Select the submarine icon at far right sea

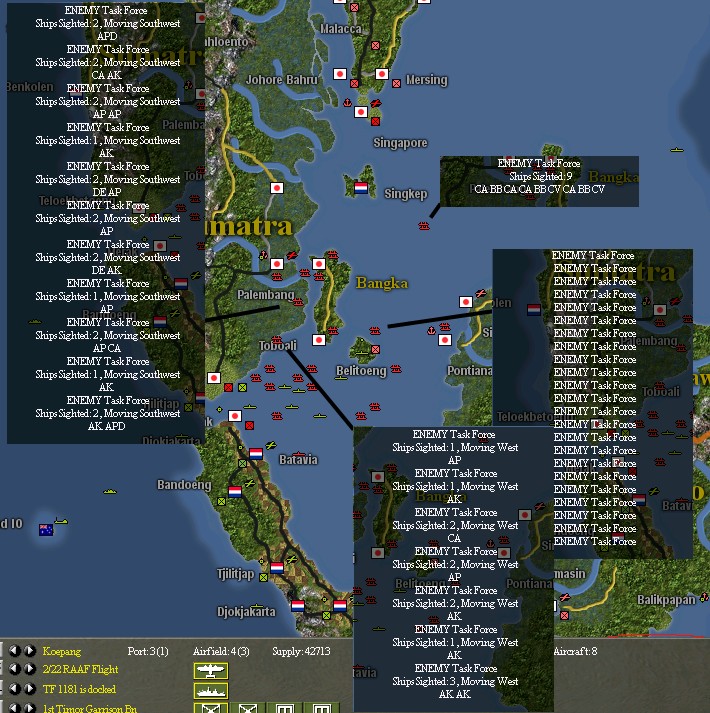(677, 150)
